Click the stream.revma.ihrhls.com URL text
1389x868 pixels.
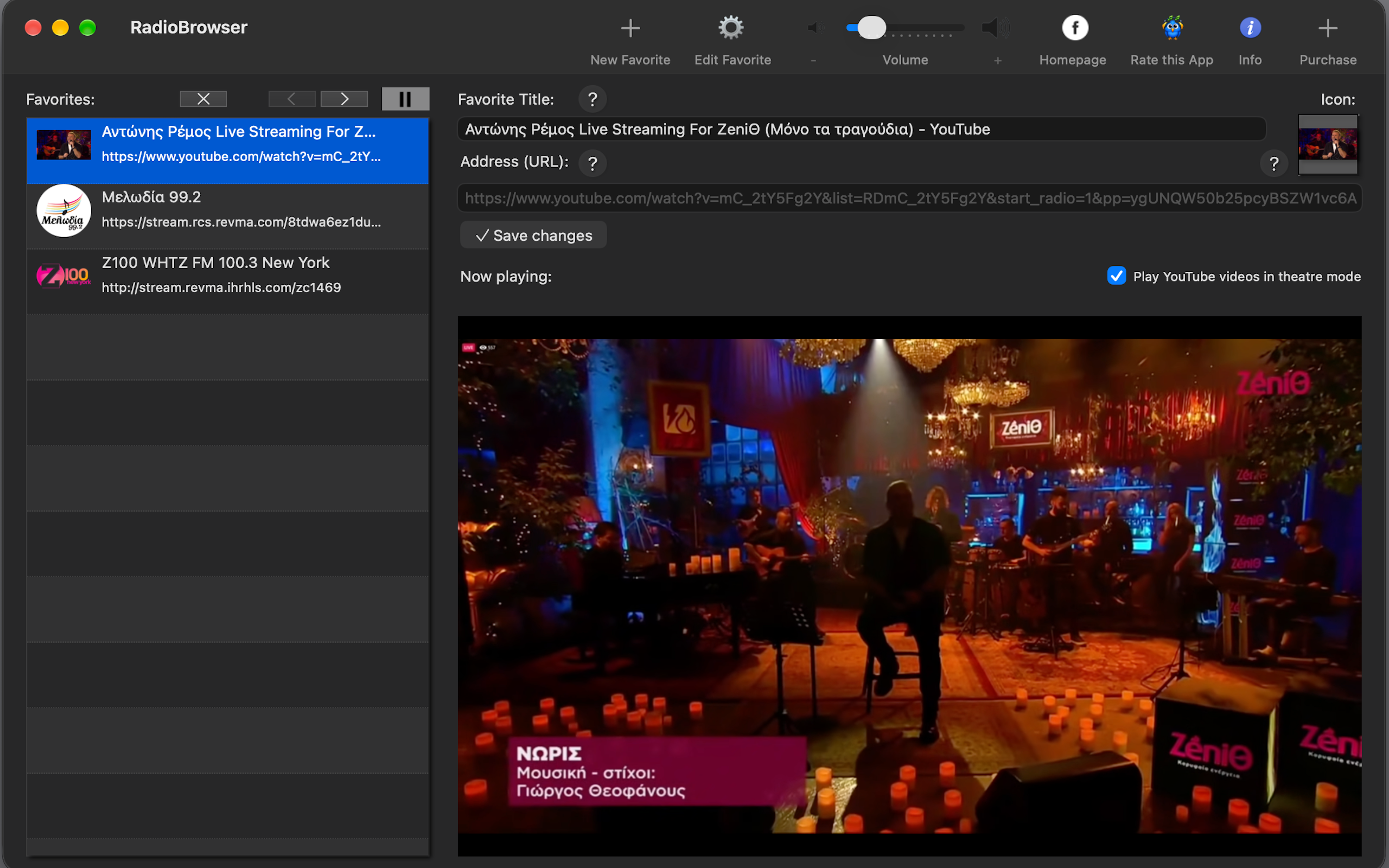(x=221, y=288)
